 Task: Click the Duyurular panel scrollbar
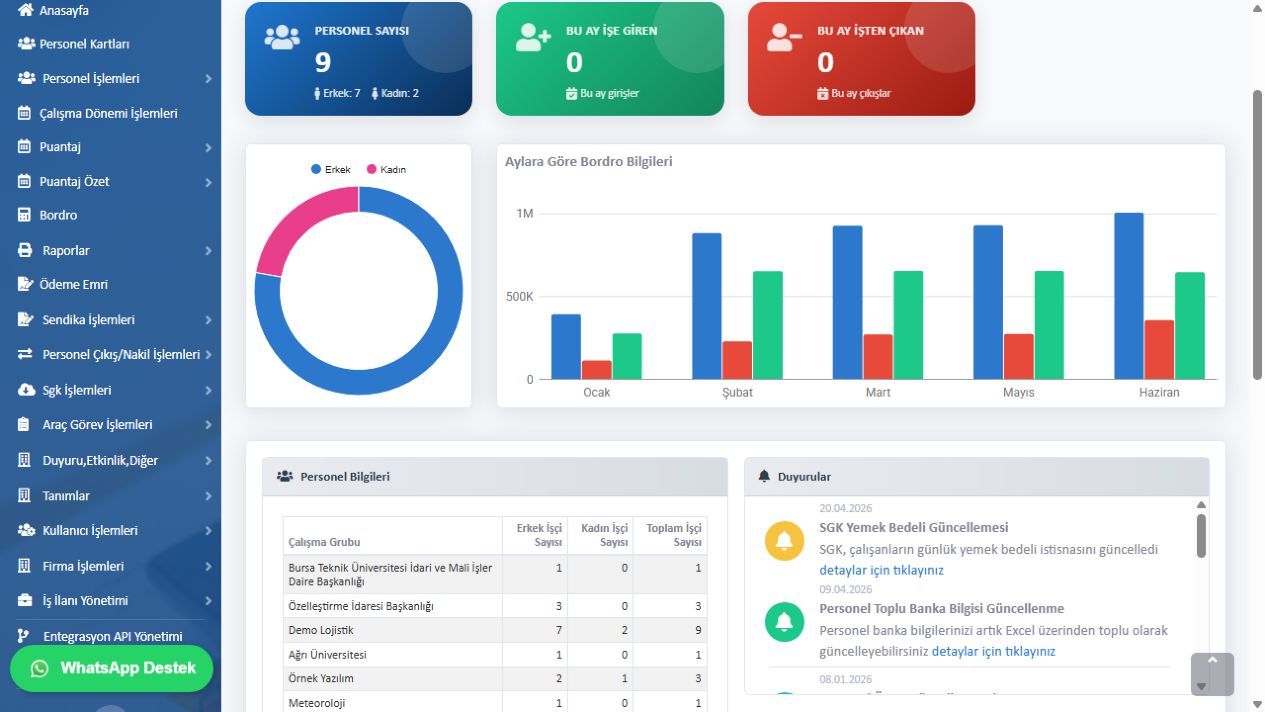1201,535
